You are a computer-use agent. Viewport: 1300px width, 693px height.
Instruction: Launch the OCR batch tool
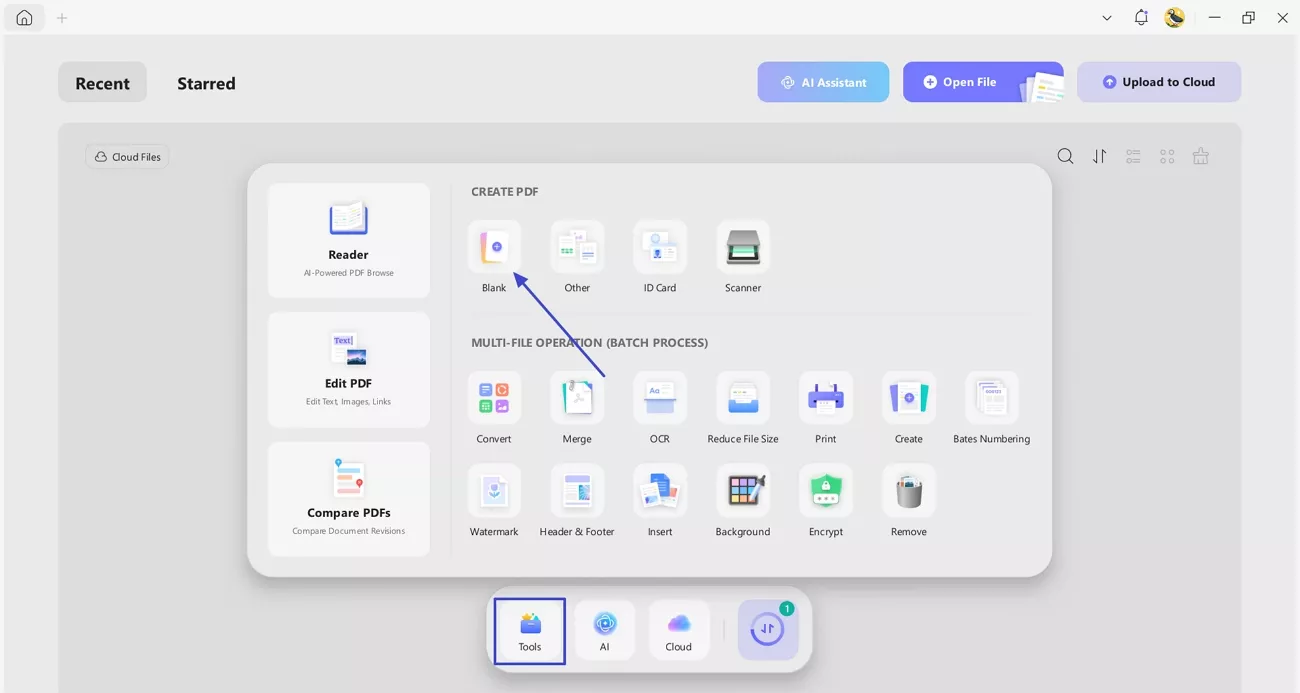pyautogui.click(x=660, y=399)
